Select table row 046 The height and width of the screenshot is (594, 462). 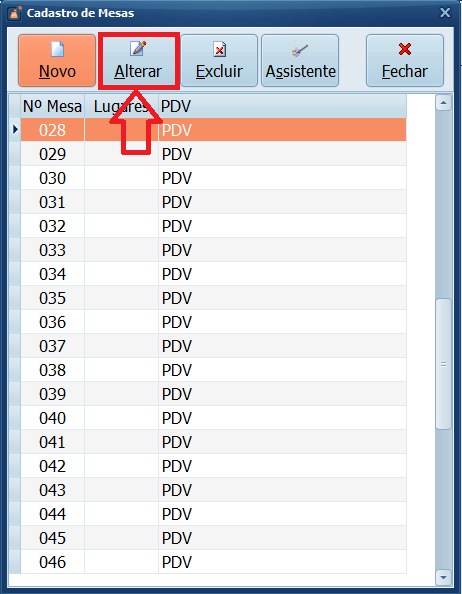(213, 562)
